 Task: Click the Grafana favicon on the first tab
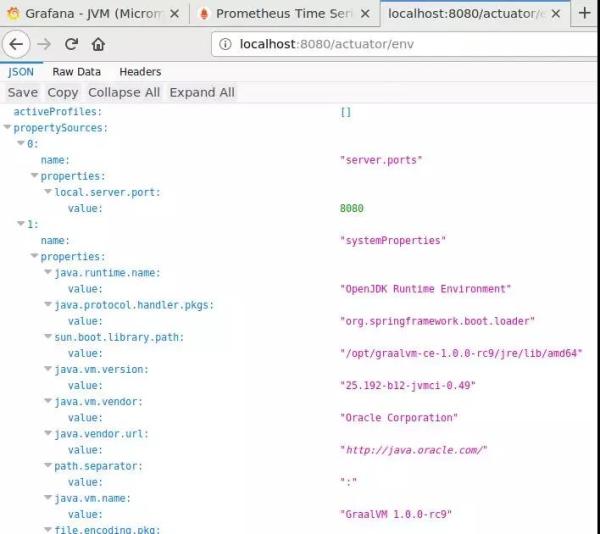(13, 14)
